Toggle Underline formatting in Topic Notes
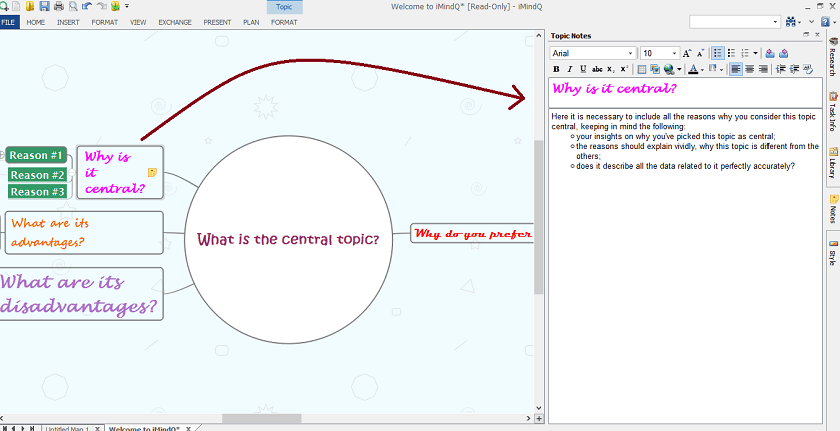The width and height of the screenshot is (840, 431). (x=583, y=69)
